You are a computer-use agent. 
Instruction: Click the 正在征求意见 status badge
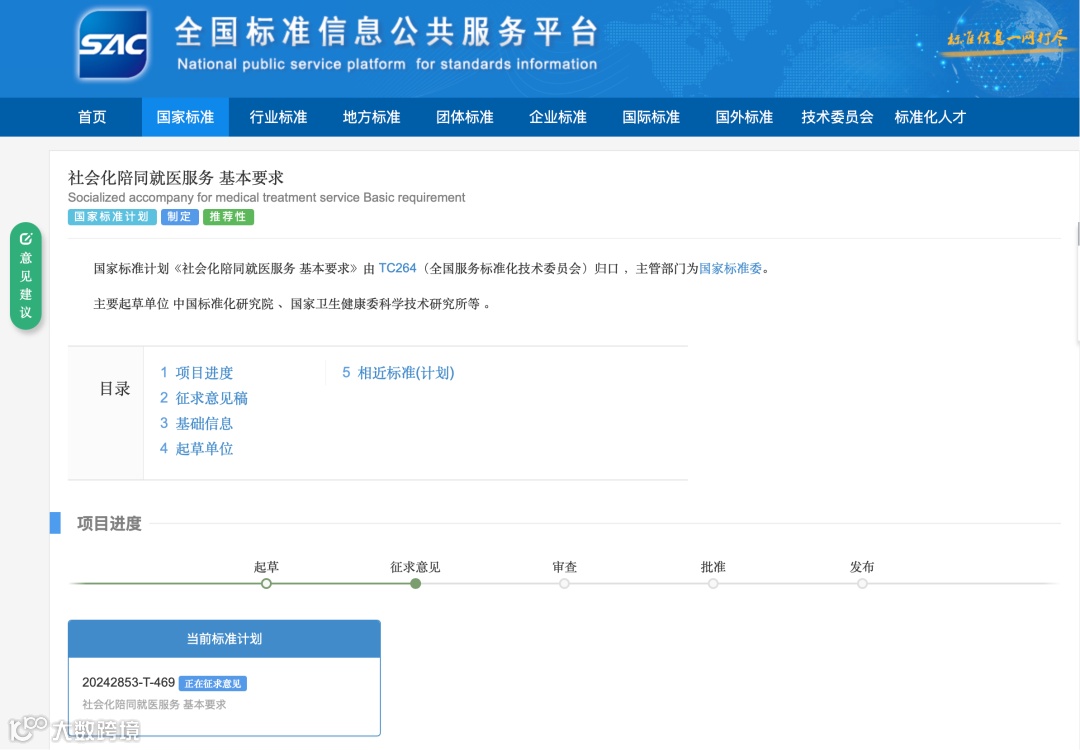pyautogui.click(x=213, y=683)
